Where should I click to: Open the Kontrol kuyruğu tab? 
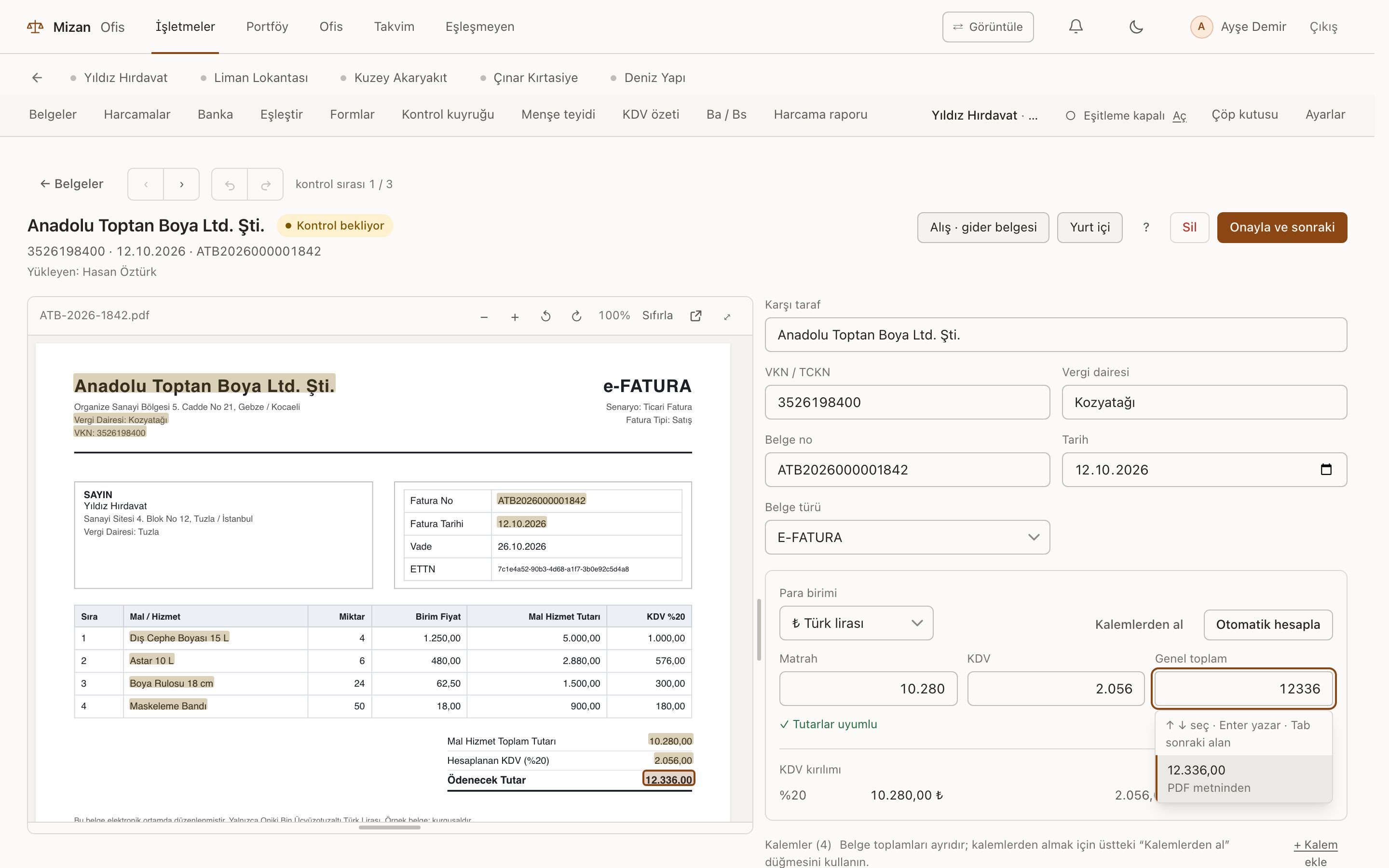[448, 114]
